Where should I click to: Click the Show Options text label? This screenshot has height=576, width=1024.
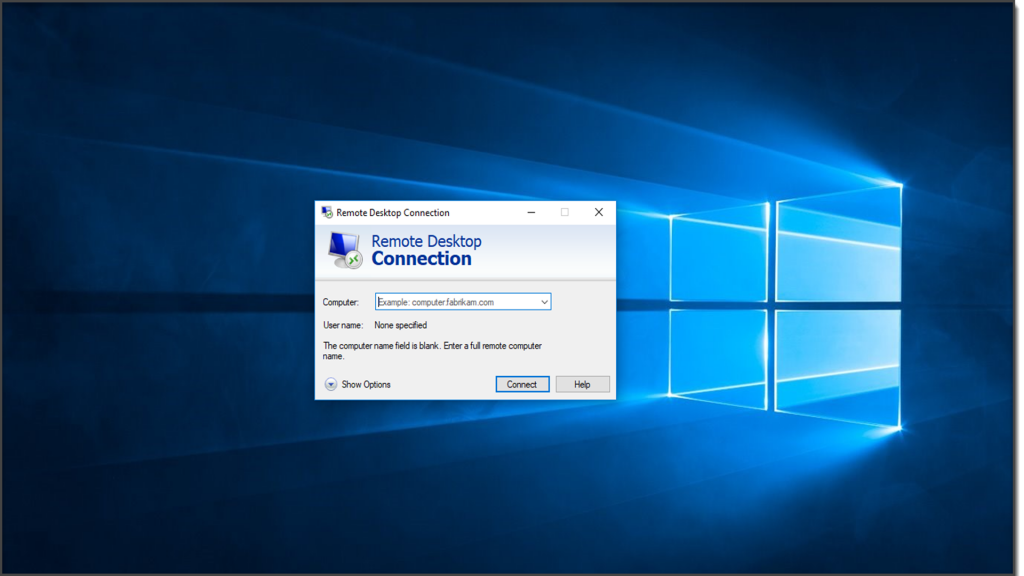click(x=364, y=384)
